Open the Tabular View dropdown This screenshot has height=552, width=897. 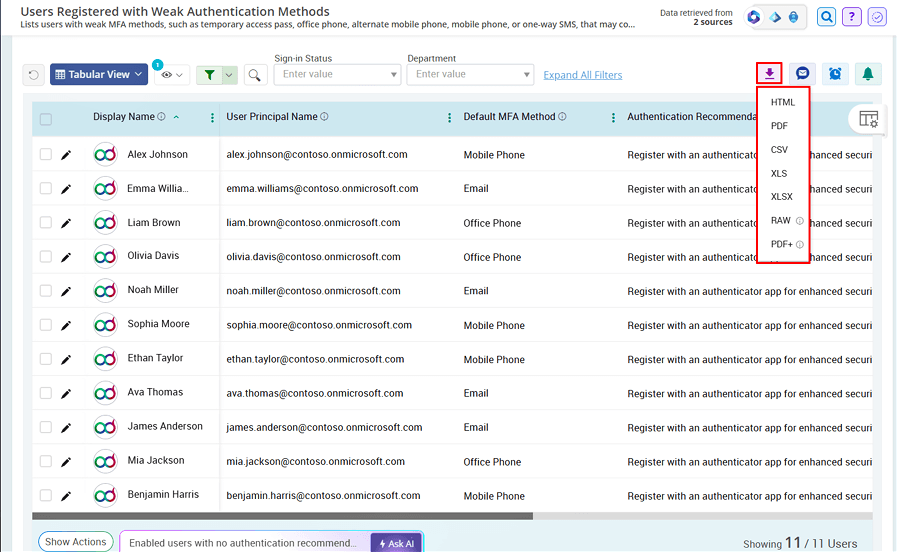tap(99, 74)
